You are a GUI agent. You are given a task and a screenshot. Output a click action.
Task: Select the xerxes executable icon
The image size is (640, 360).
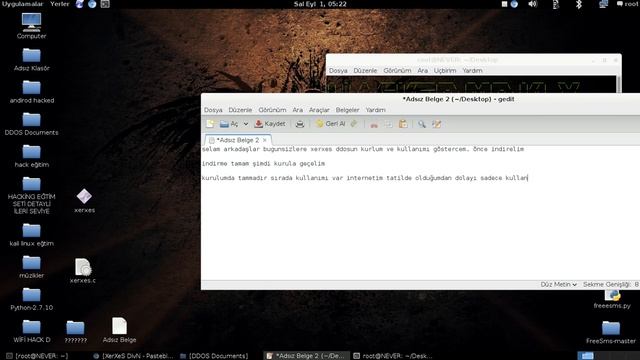84,200
